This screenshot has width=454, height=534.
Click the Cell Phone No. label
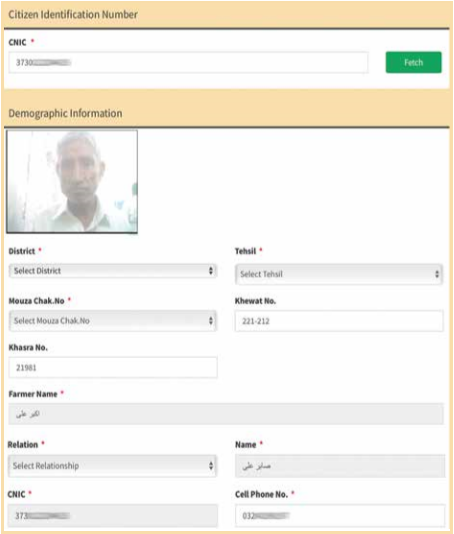click(x=261, y=494)
